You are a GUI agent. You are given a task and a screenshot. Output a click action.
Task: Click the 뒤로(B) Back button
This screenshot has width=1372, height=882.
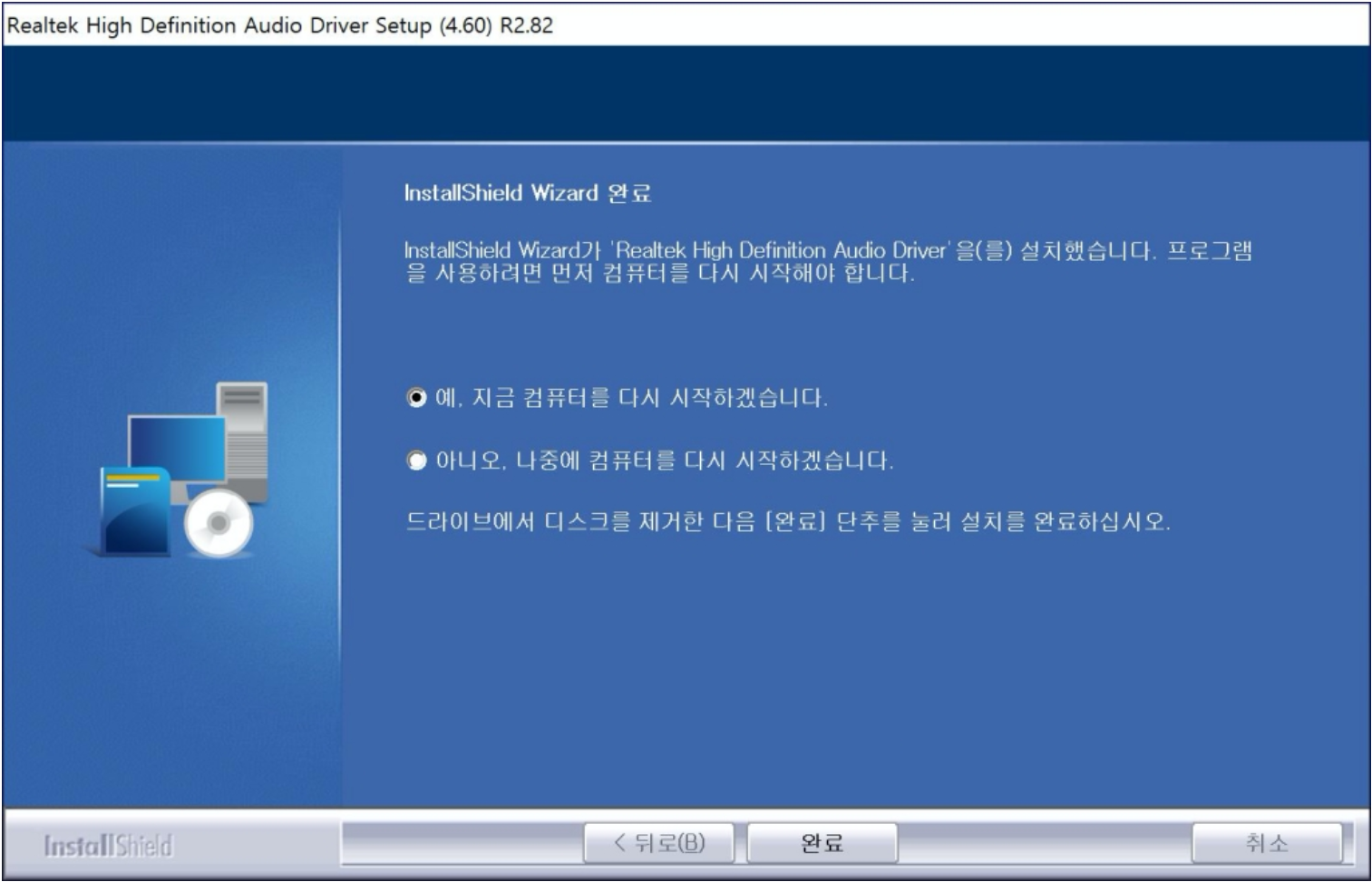pos(660,843)
